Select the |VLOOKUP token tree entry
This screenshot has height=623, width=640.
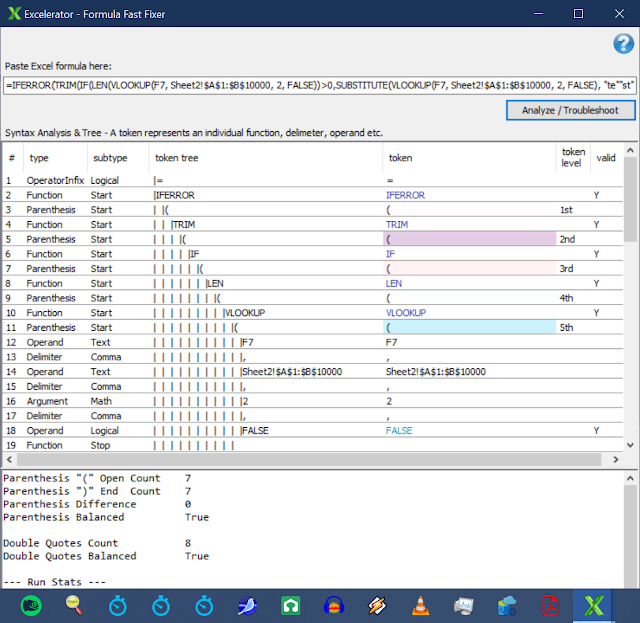tap(244, 313)
